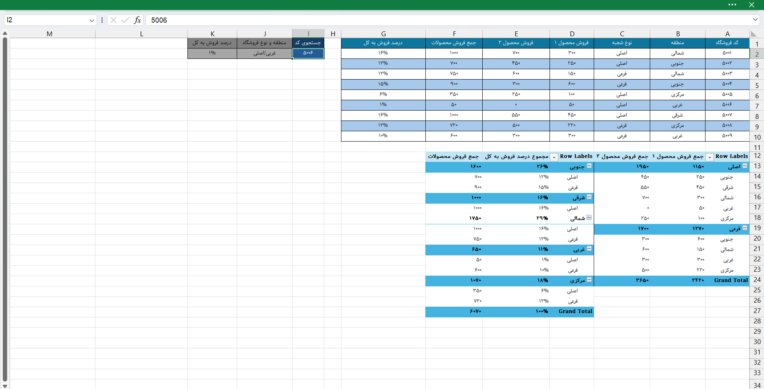This screenshot has height=389, width=764.
Task: Select column L header
Action: pos(141,34)
